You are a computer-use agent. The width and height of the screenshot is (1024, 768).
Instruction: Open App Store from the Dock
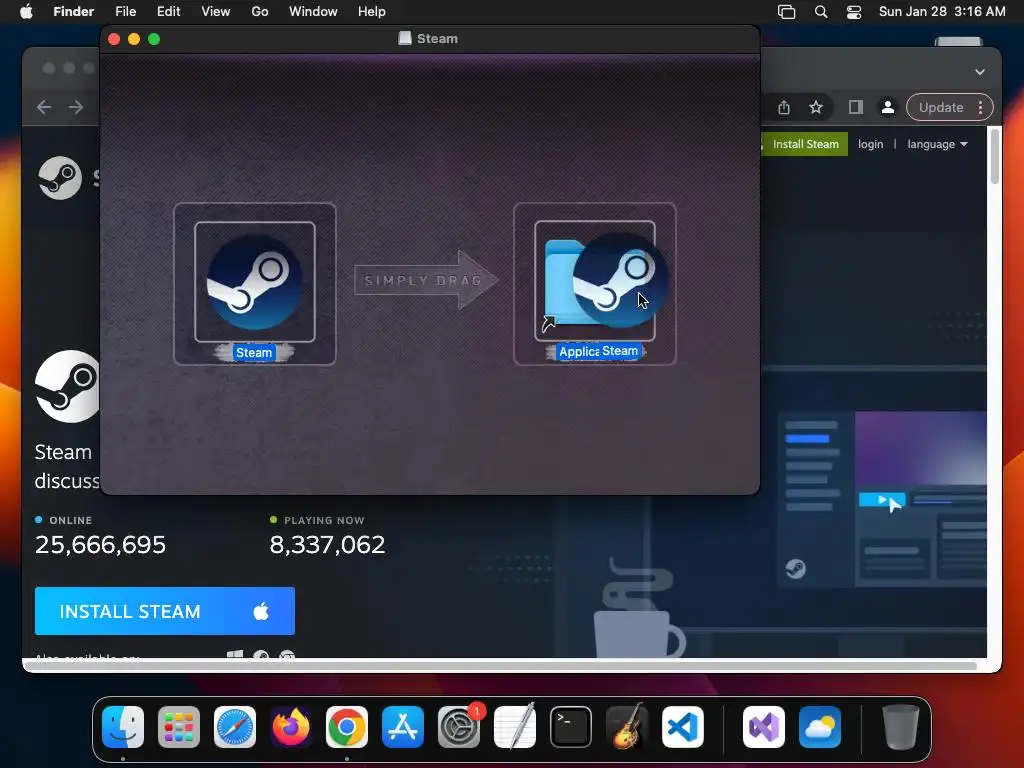tap(402, 727)
